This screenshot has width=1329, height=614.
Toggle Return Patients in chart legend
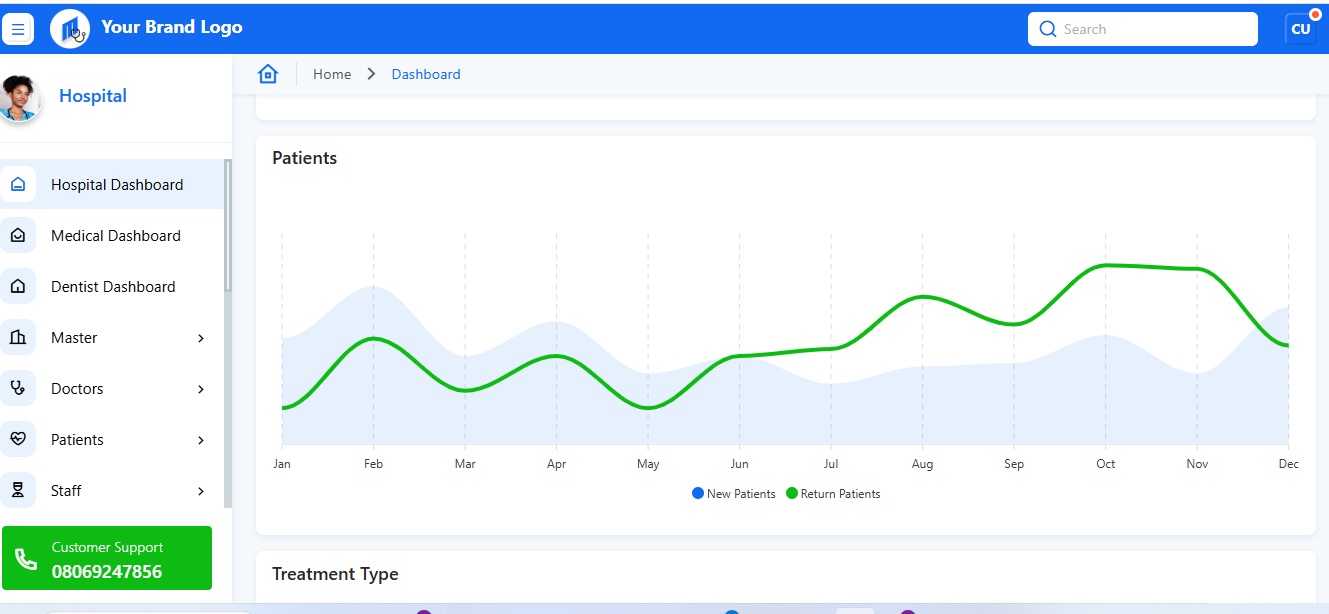833,493
